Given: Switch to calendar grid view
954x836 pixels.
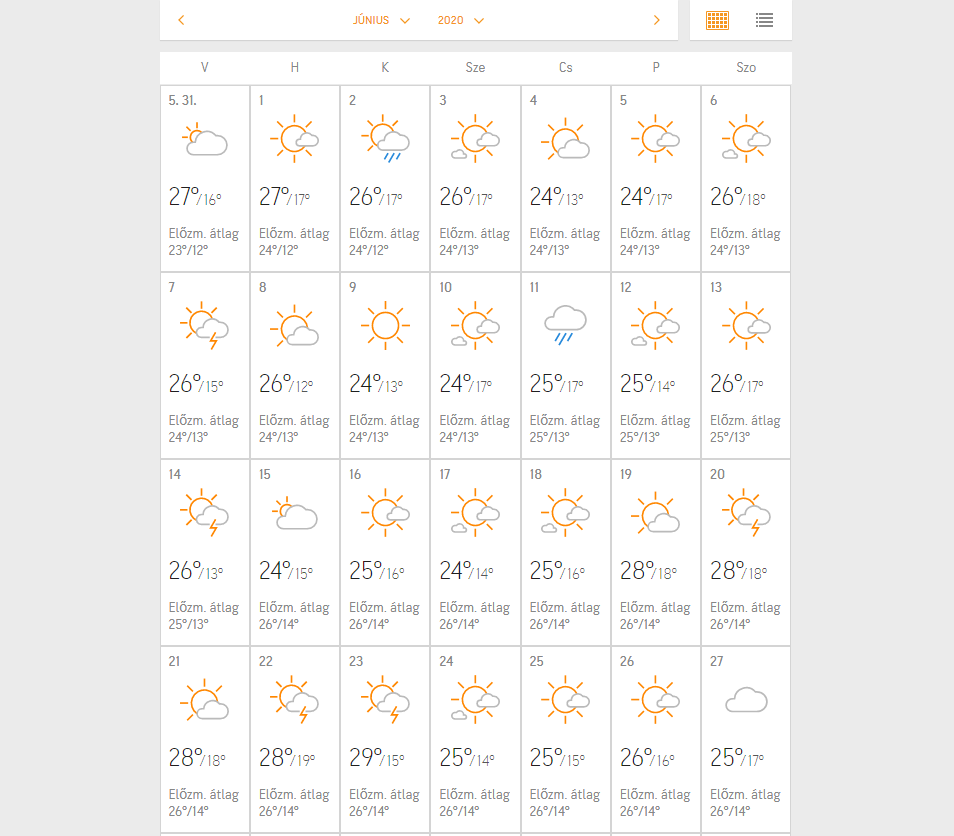Looking at the screenshot, I should [717, 20].
